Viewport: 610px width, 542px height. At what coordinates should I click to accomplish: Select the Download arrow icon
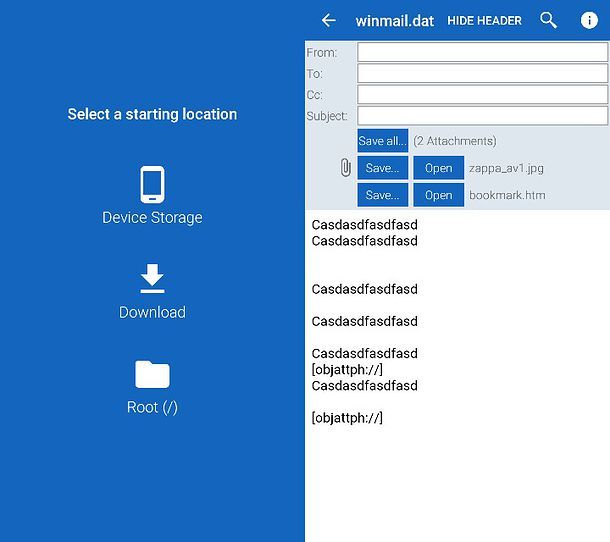(152, 278)
